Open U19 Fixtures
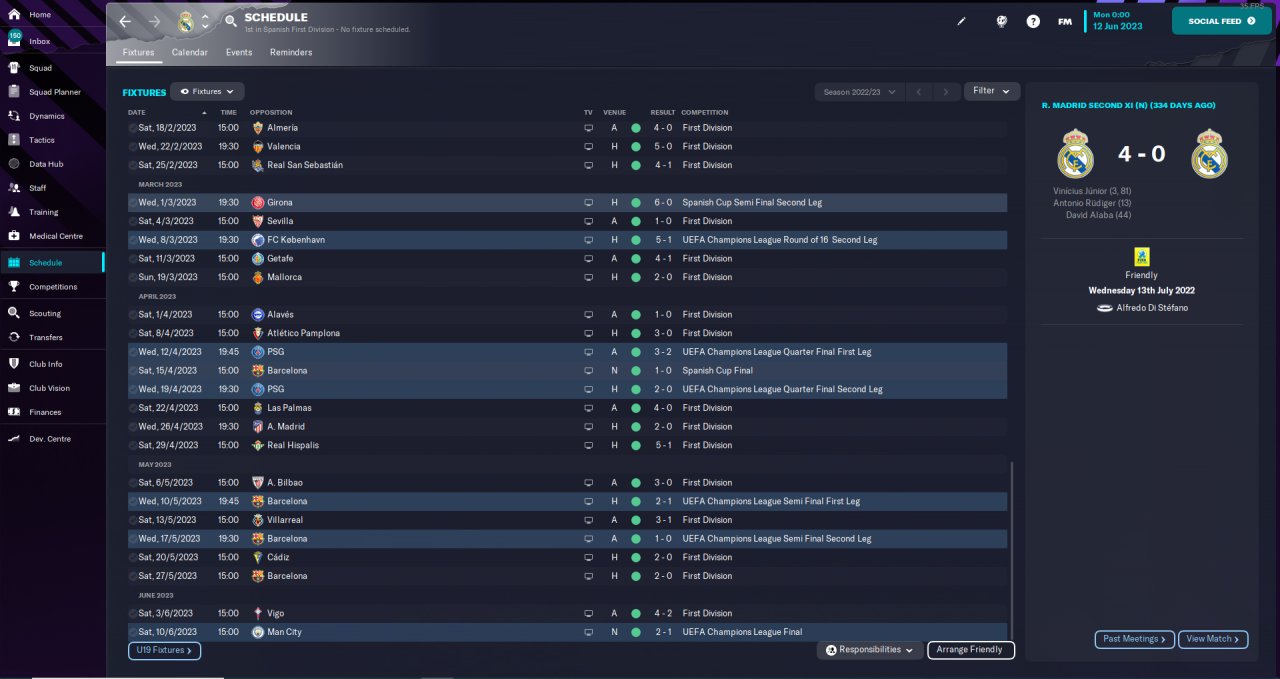Screen dimensions: 1280x679 tap(164, 650)
